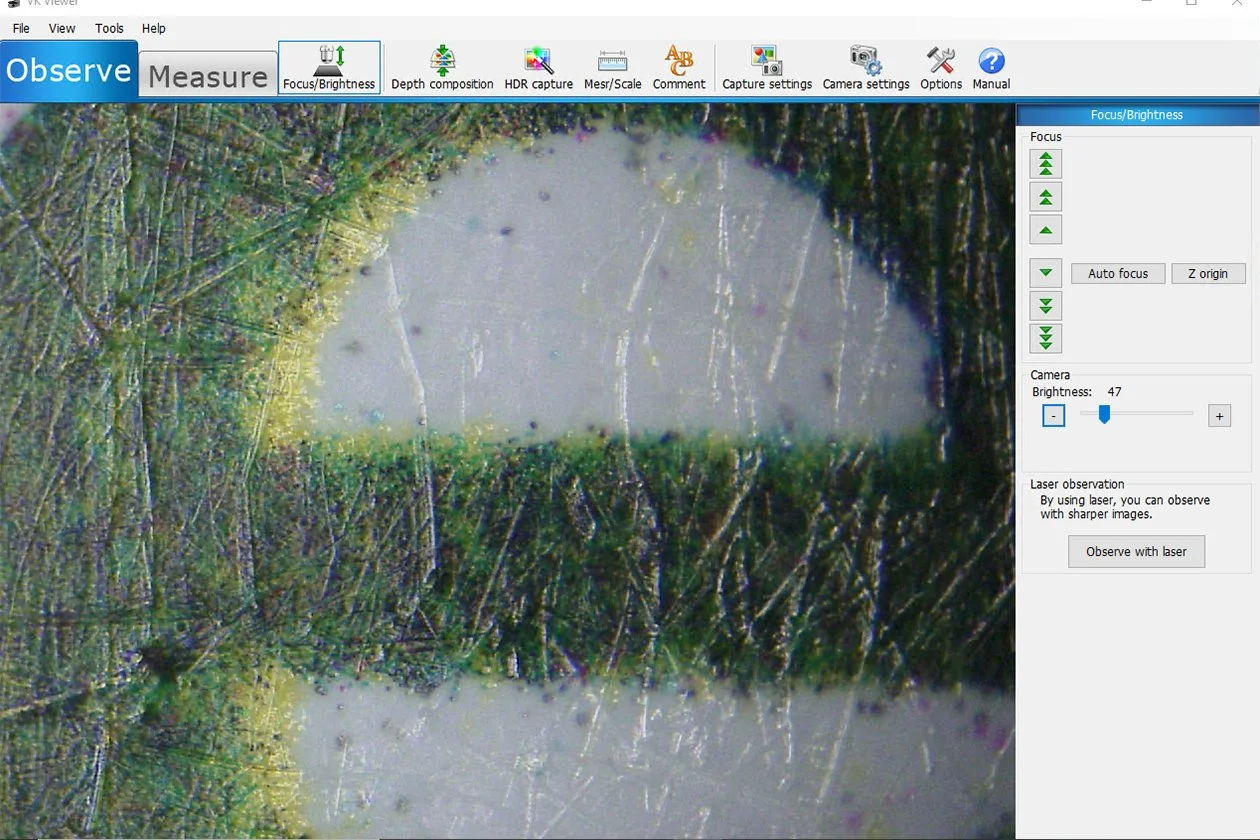Click the brightness value 47
Viewport: 1260px width, 840px height.
coord(1114,392)
